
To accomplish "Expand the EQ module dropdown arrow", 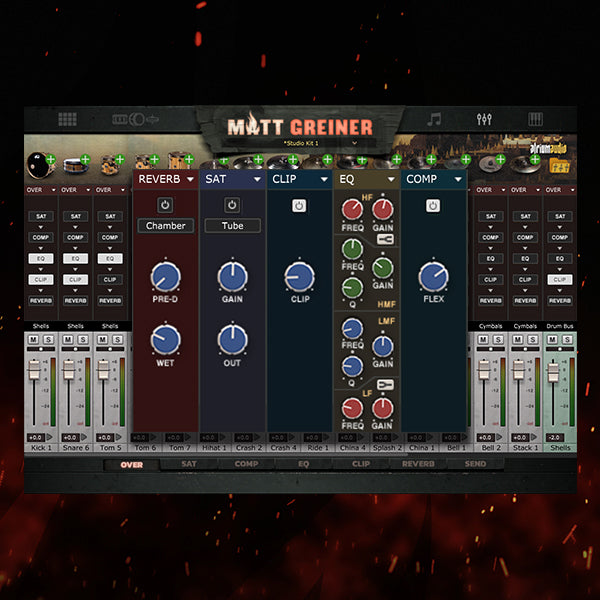I will pyautogui.click(x=390, y=180).
